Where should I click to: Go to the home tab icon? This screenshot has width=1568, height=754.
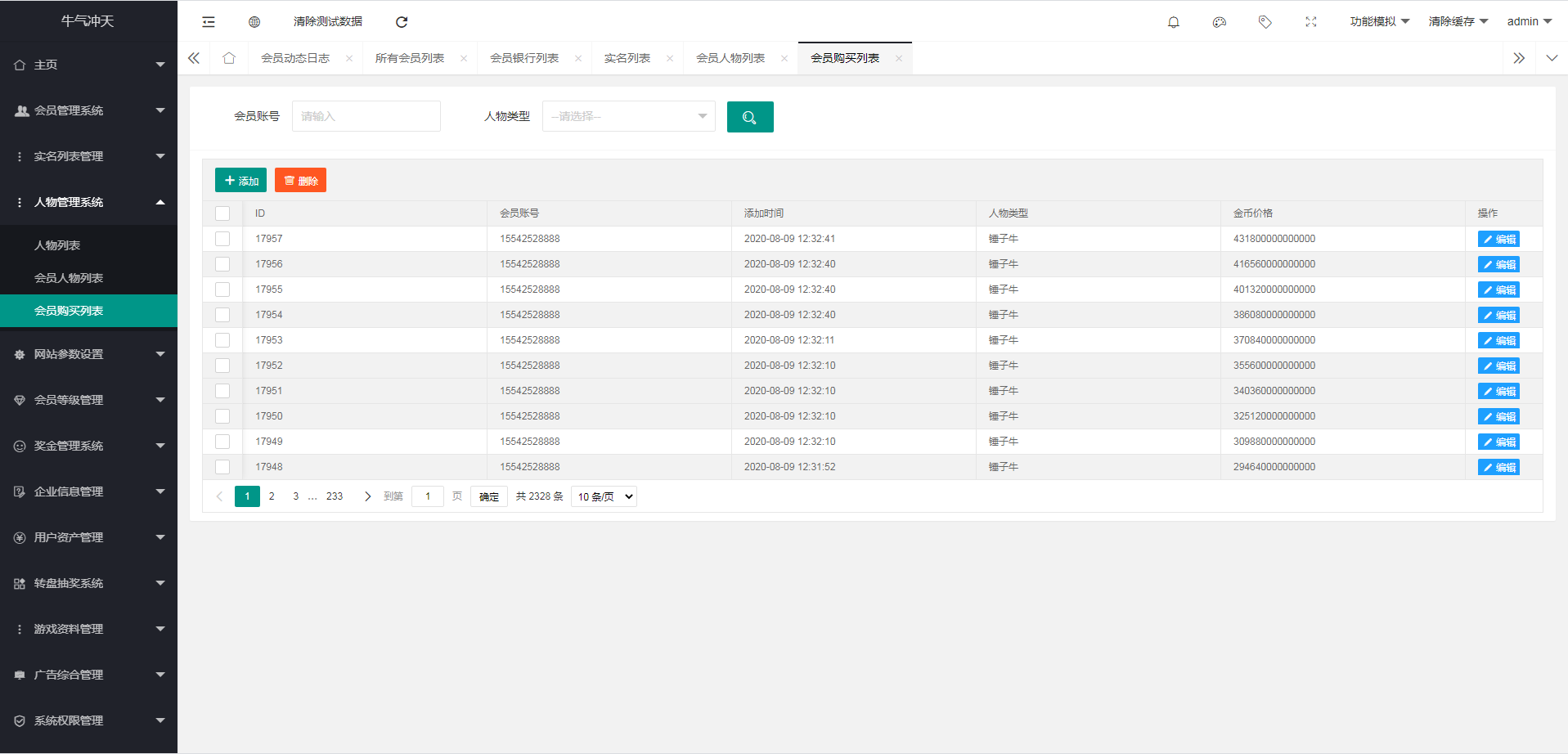pos(229,58)
